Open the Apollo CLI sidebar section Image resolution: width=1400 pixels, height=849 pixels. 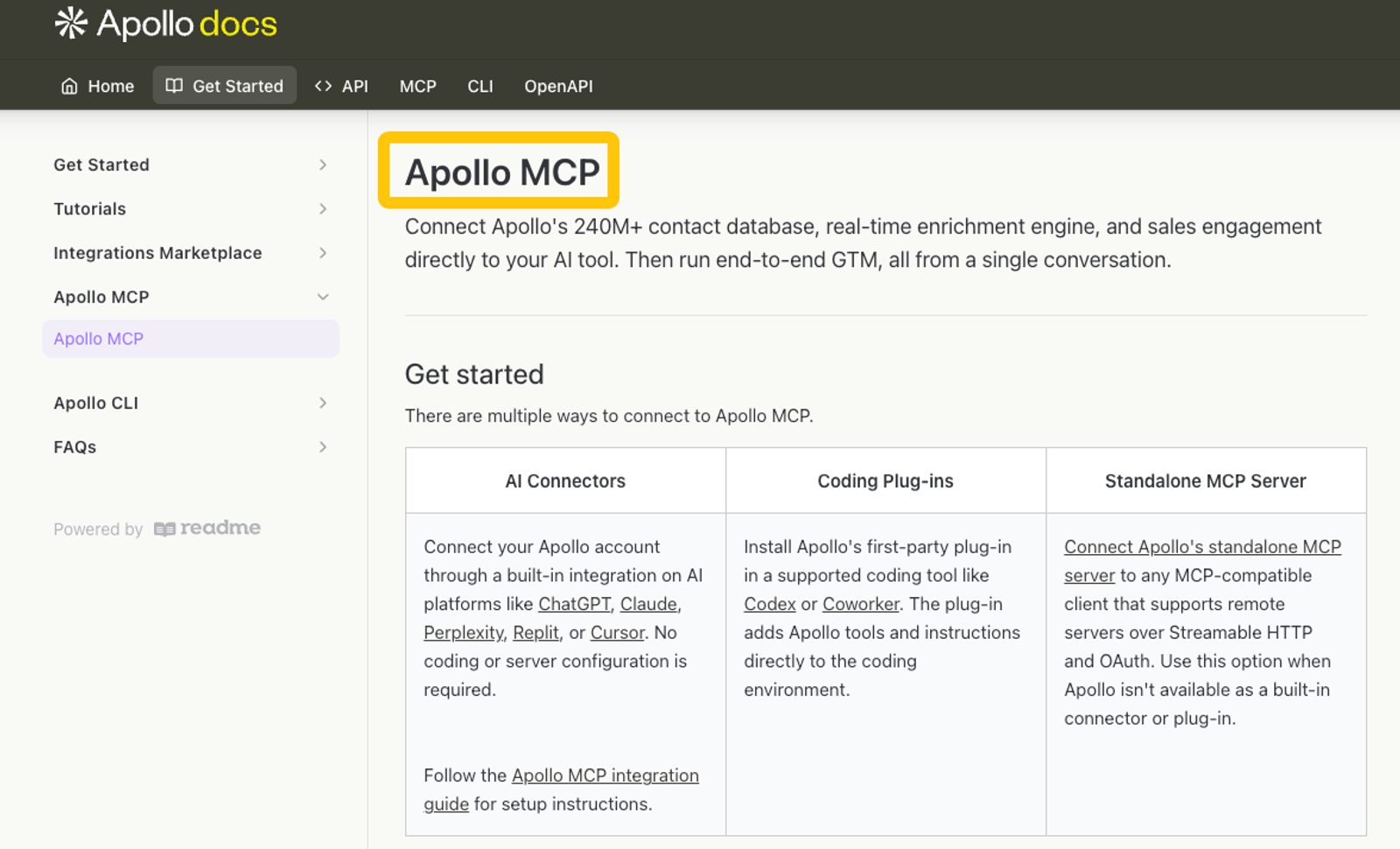96,403
